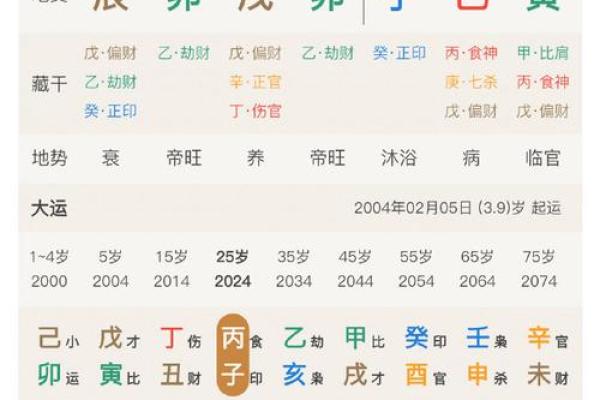Click 丙·食神 directly above 庚·七杀
The image size is (600, 400).
pos(471,53)
